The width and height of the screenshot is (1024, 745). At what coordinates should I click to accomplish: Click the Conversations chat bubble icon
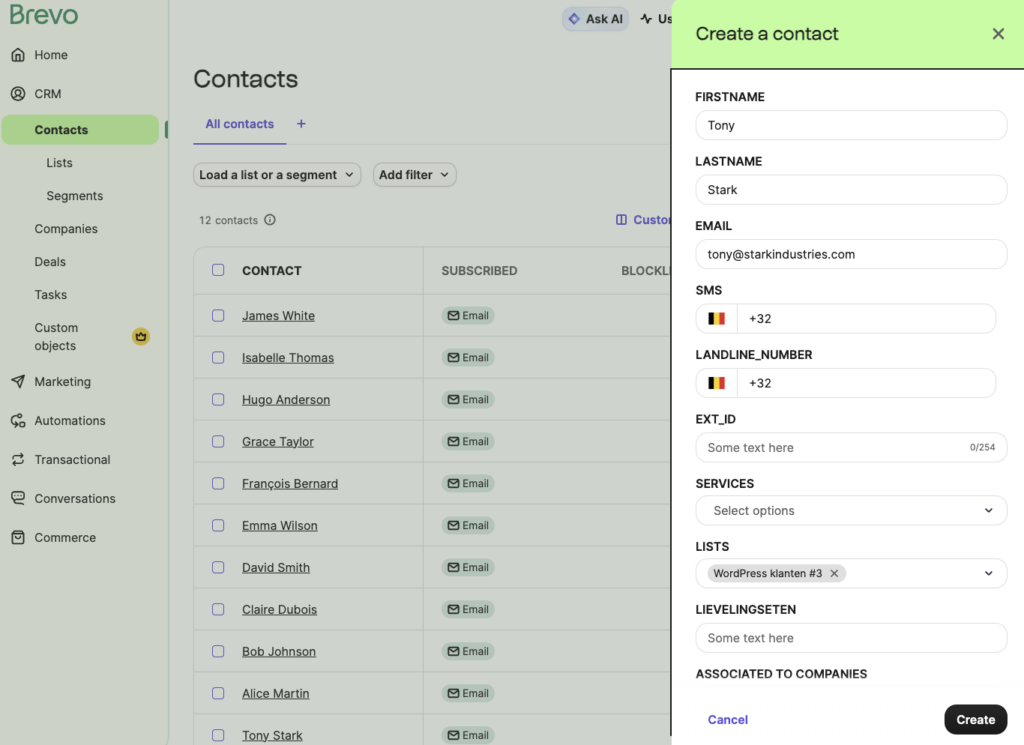click(x=18, y=499)
